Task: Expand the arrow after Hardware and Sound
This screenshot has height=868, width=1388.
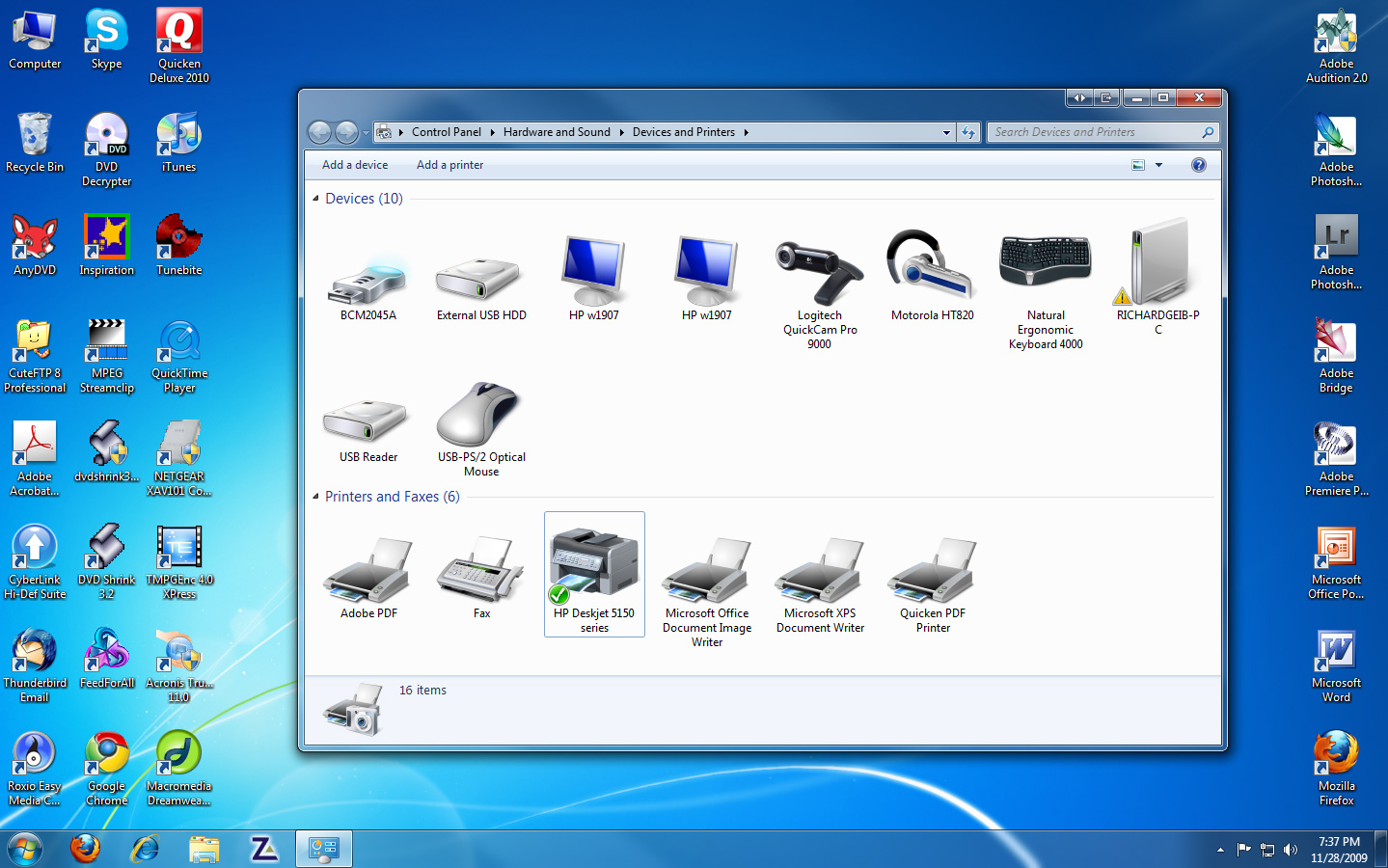Action: point(621,132)
